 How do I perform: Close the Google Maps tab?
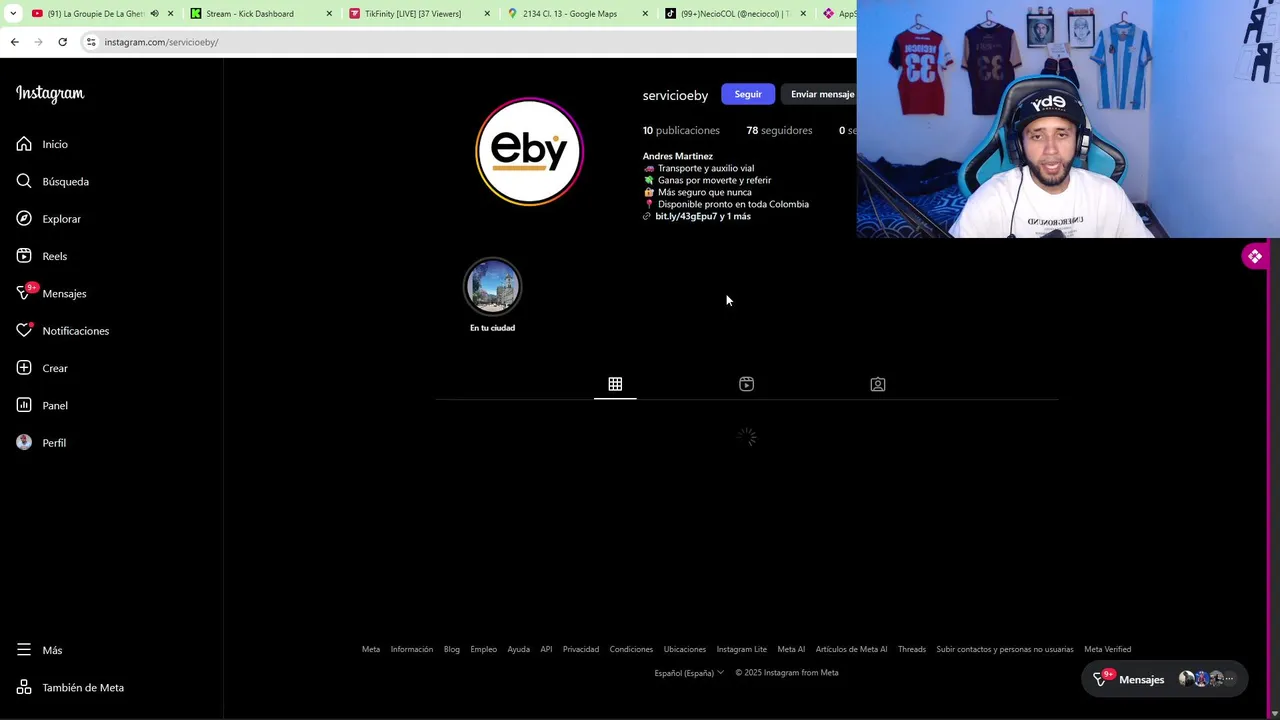click(x=645, y=14)
